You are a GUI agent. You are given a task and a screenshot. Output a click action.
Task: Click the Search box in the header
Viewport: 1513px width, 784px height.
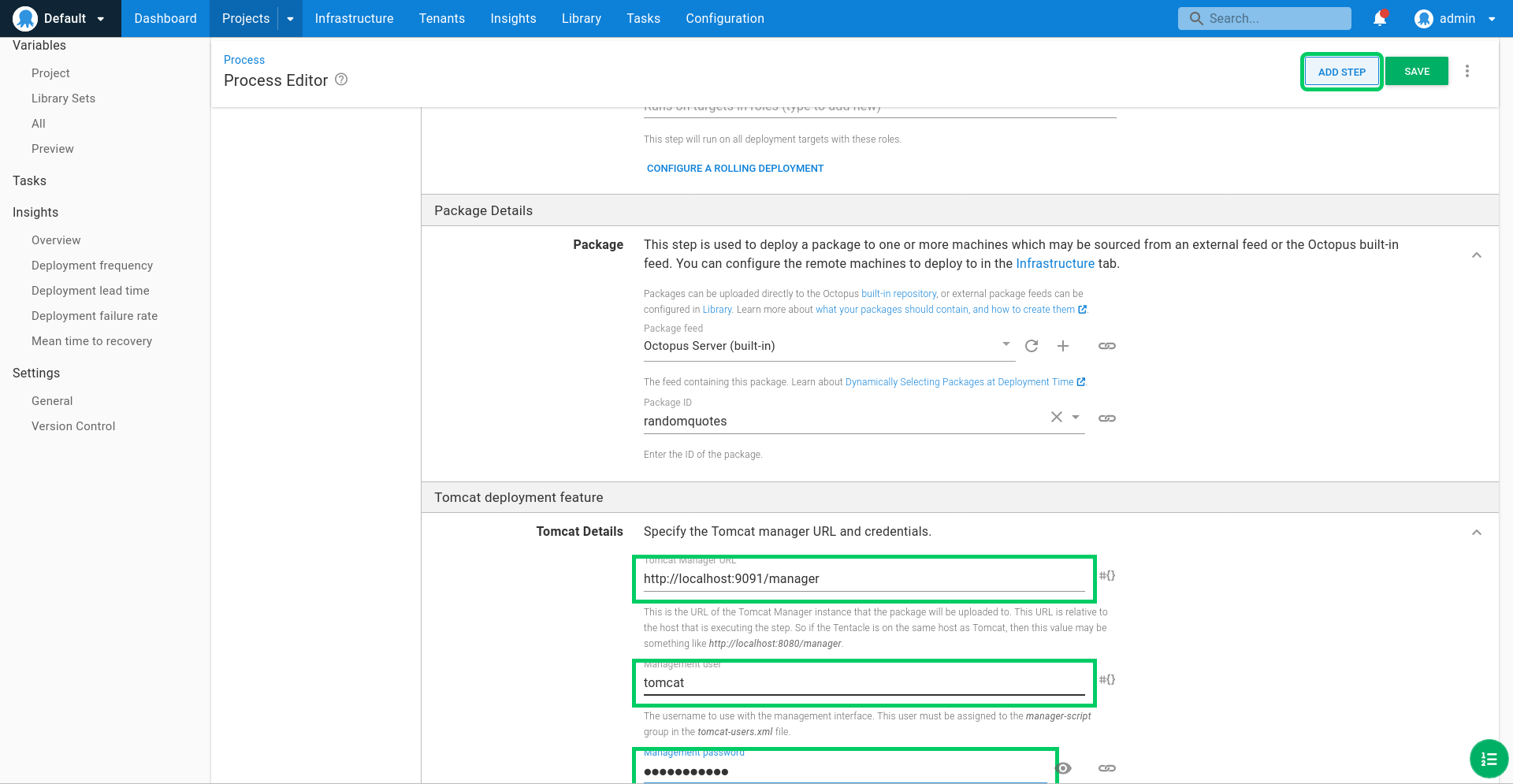(x=1264, y=18)
